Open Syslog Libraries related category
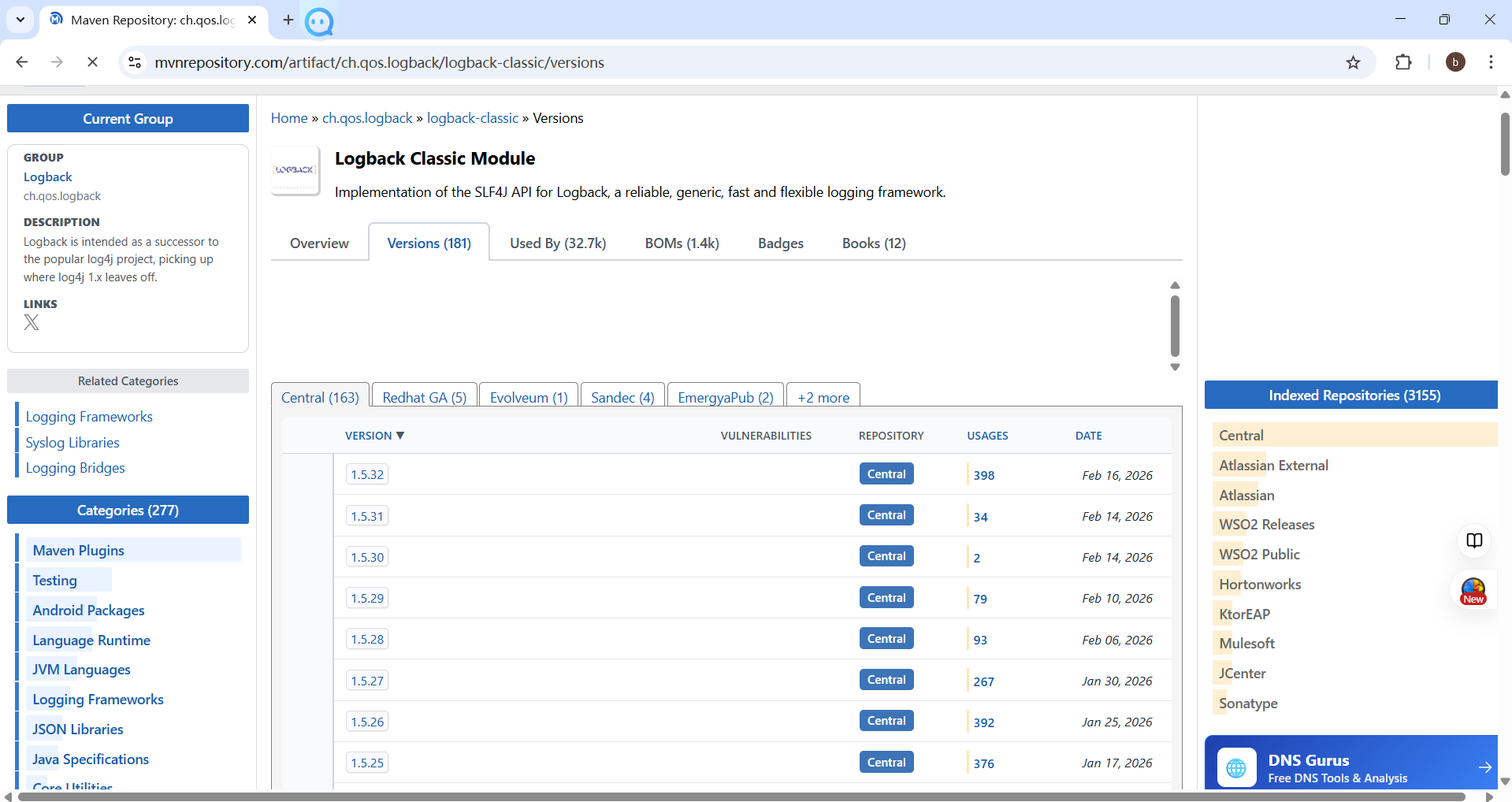1512x802 pixels. 72,443
